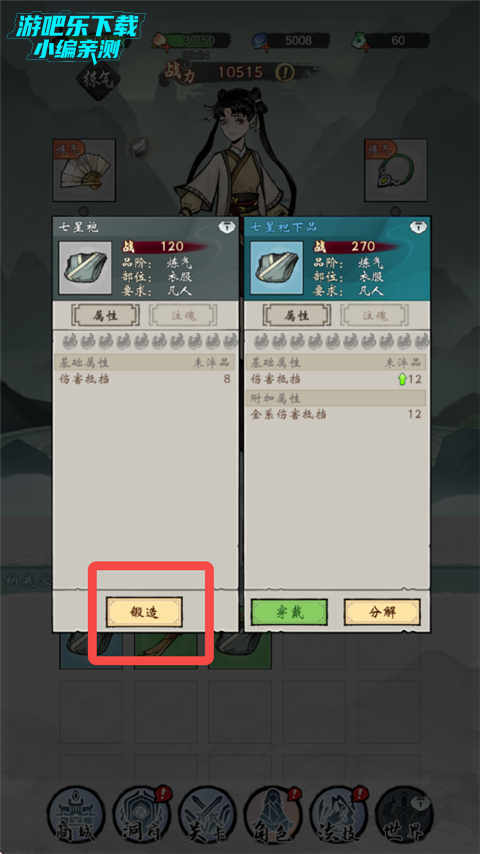480x854 pixels.
Task: Click the 锻造 forge button
Action: 144,612
